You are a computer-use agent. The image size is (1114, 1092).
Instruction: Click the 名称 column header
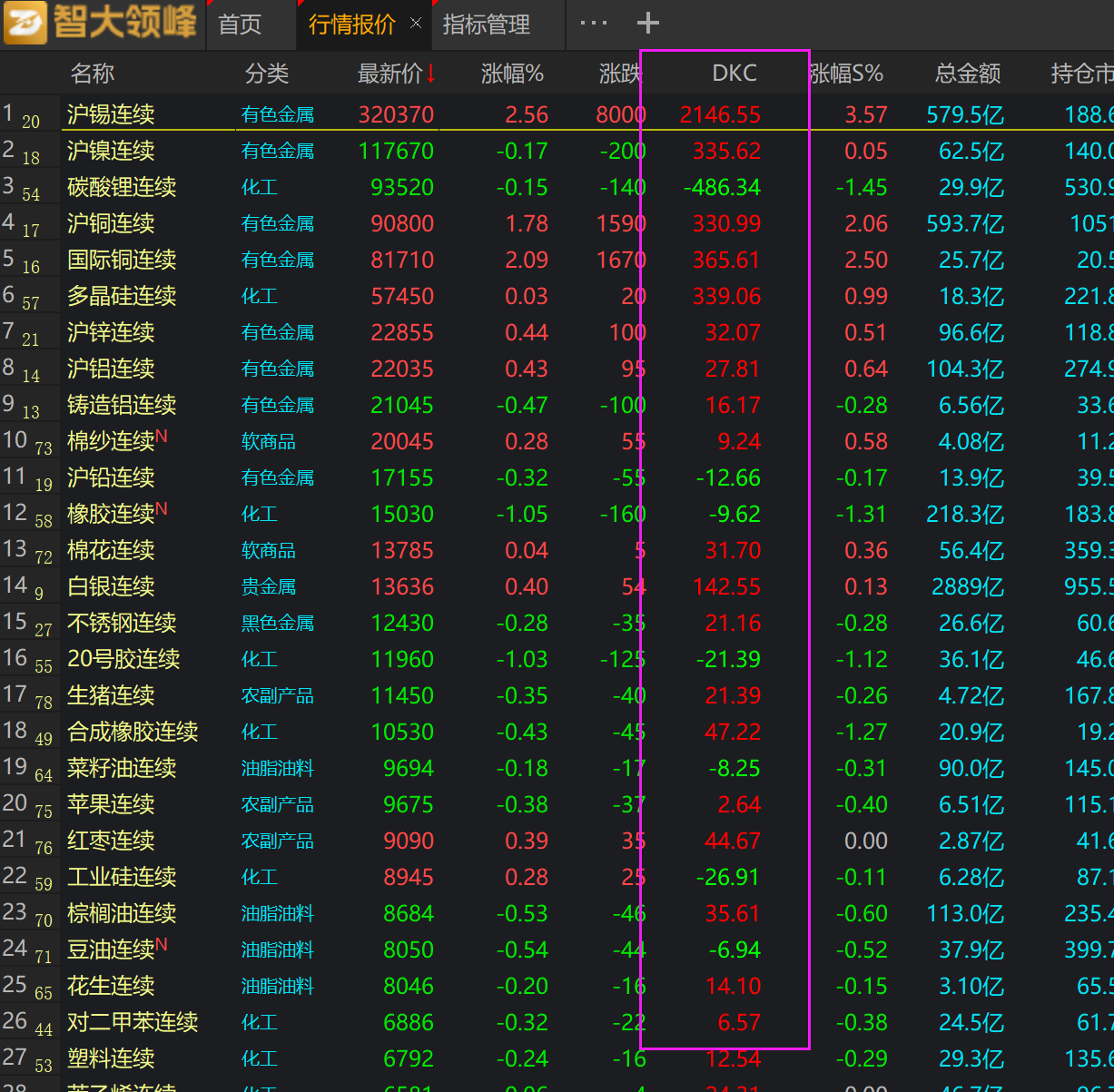point(93,74)
